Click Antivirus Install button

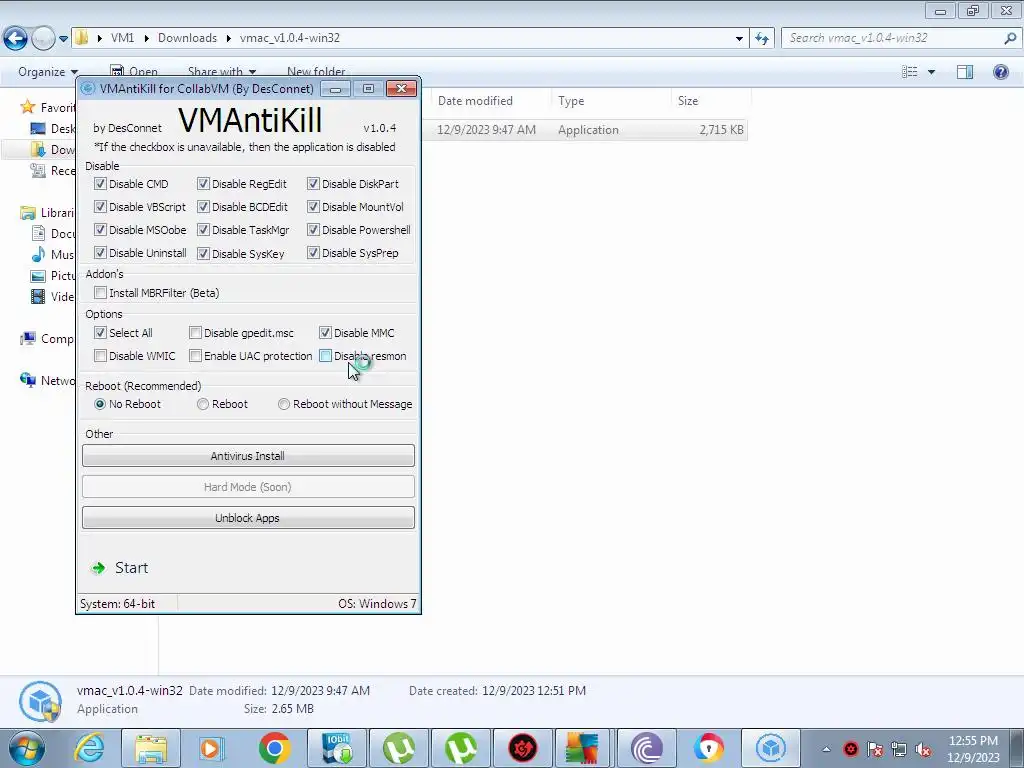pos(248,456)
